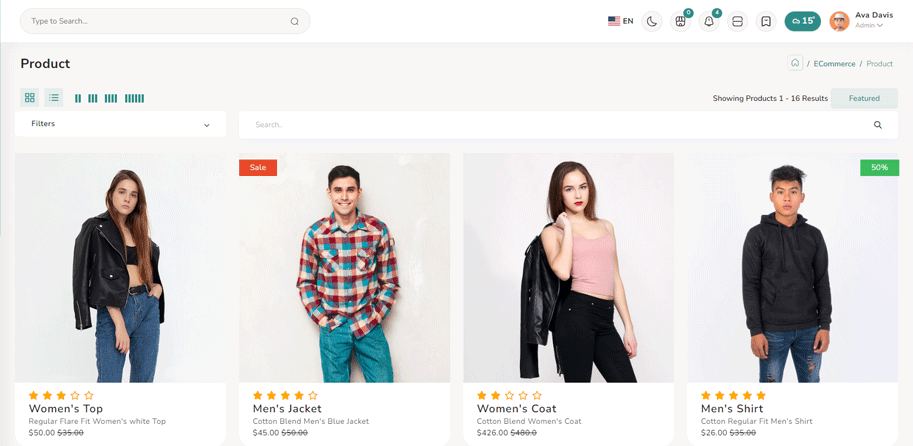The width and height of the screenshot is (913, 446).
Task: Click the product search magnifier icon
Action: [878, 125]
